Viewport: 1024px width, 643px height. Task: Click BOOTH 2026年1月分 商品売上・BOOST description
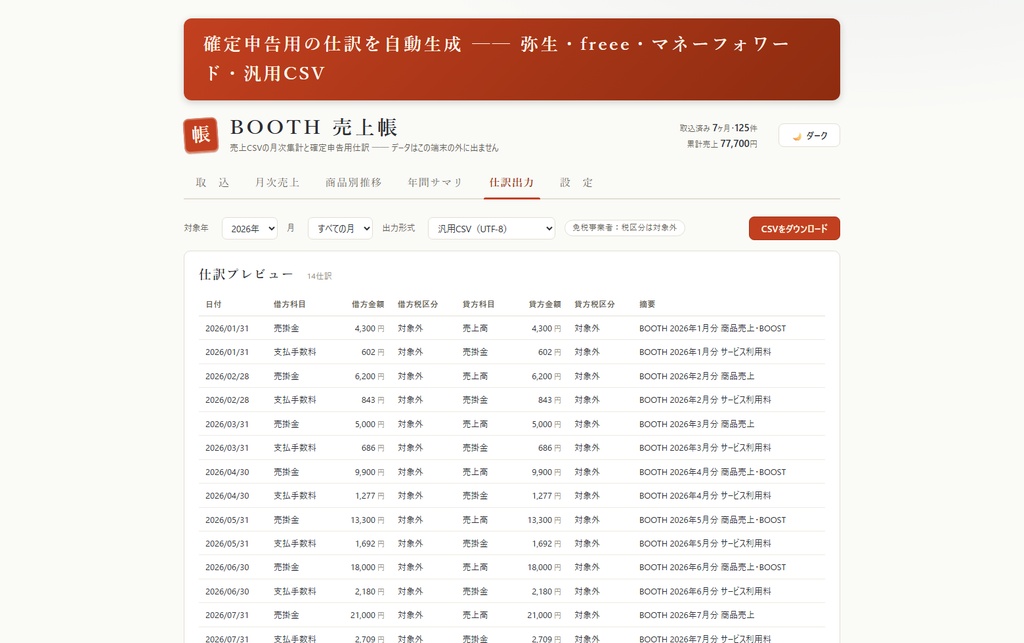pos(712,328)
